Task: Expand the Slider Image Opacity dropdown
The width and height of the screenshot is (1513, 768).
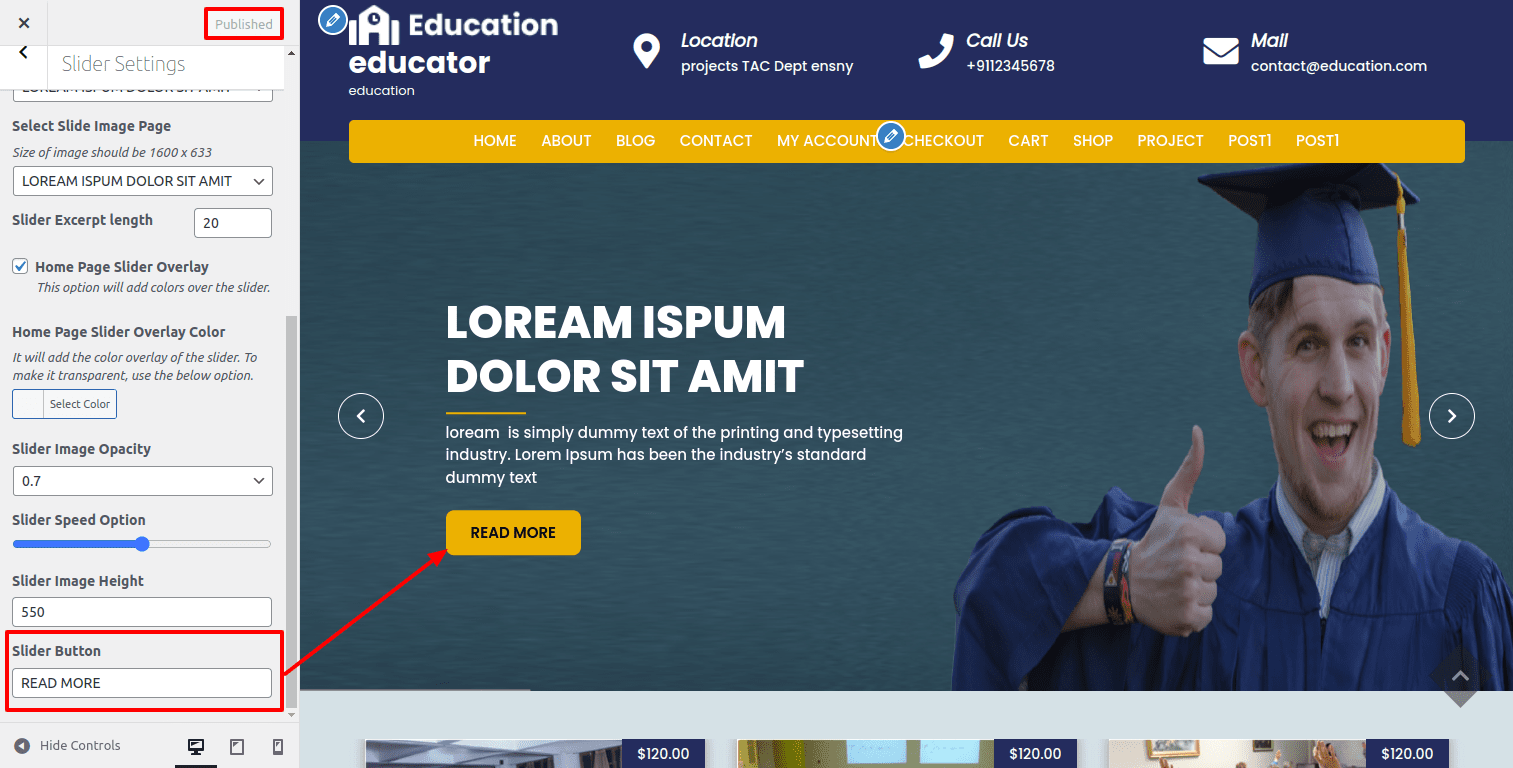Action: pyautogui.click(x=142, y=481)
